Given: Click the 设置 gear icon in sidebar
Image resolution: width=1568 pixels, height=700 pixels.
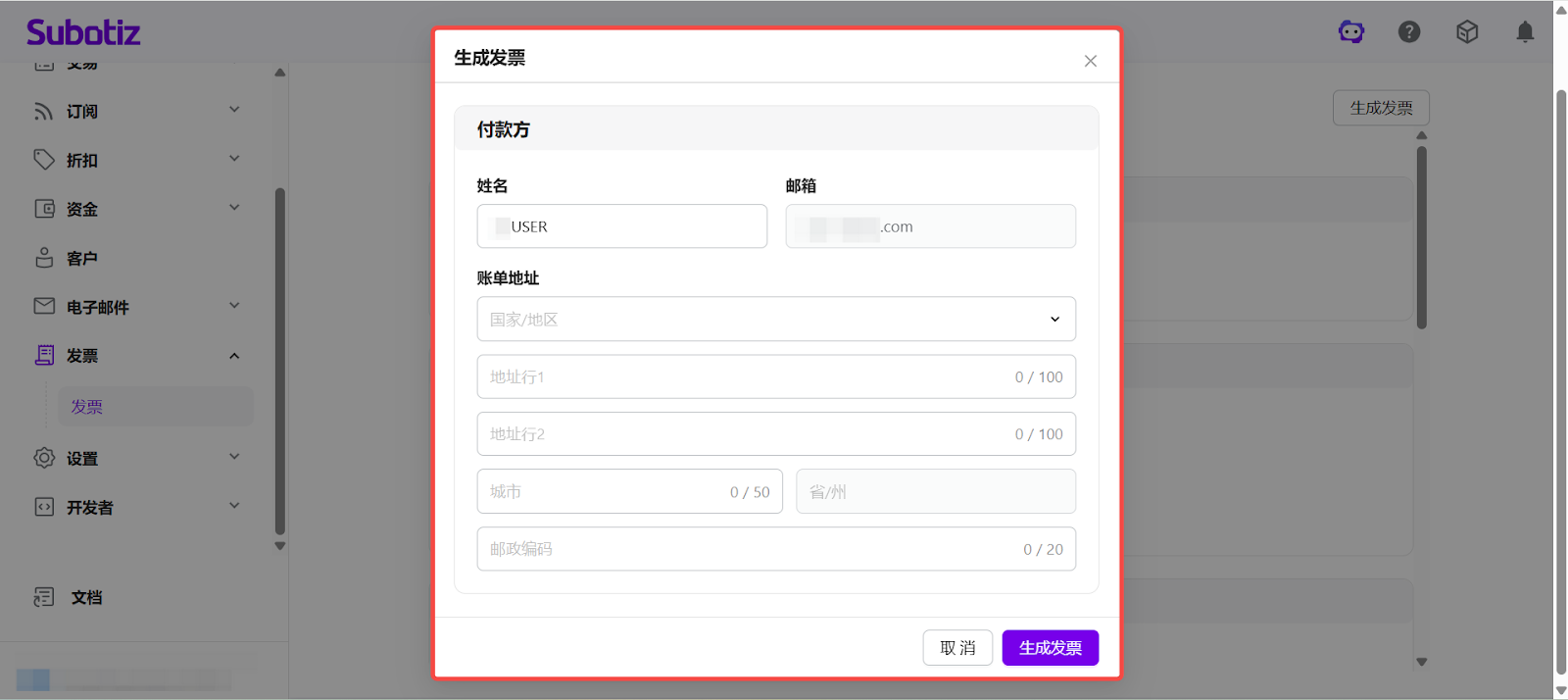Looking at the screenshot, I should coord(44,458).
